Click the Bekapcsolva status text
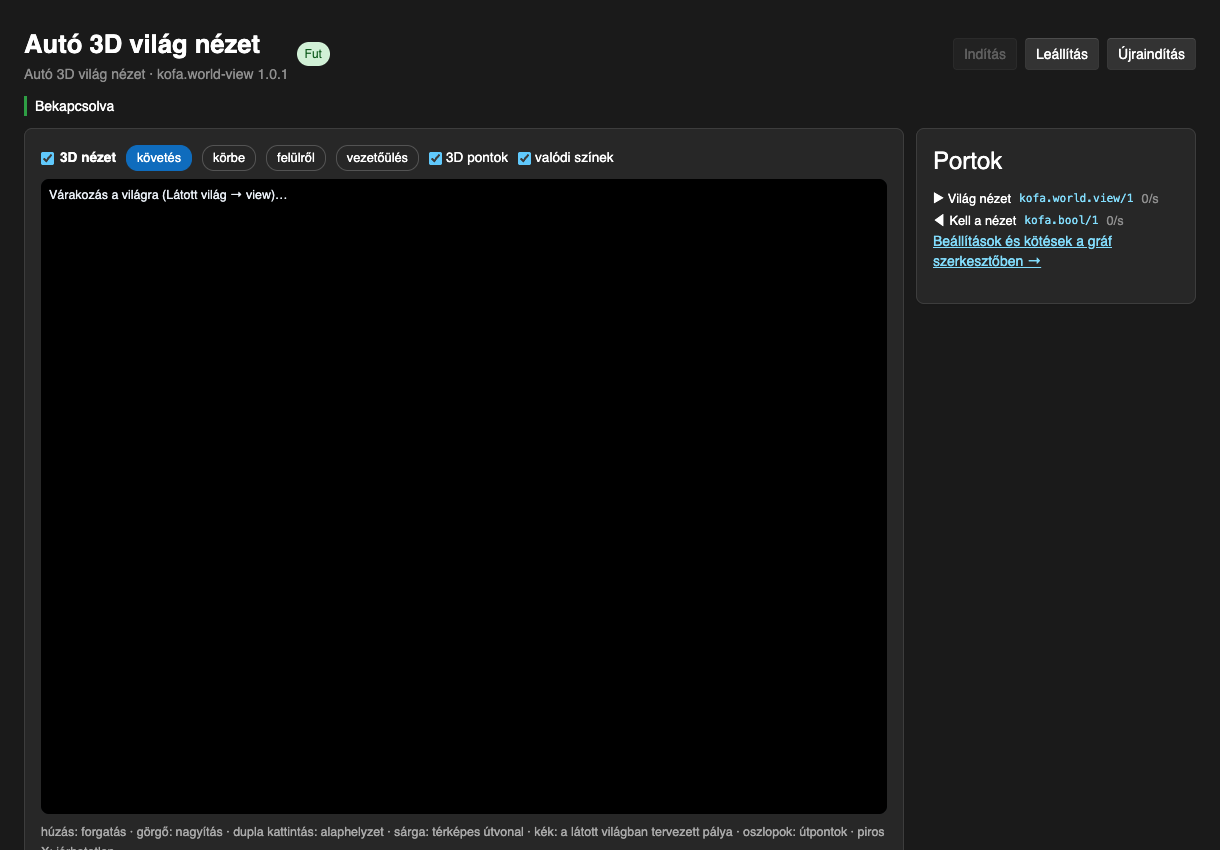Viewport: 1220px width, 850px height. tap(75, 106)
